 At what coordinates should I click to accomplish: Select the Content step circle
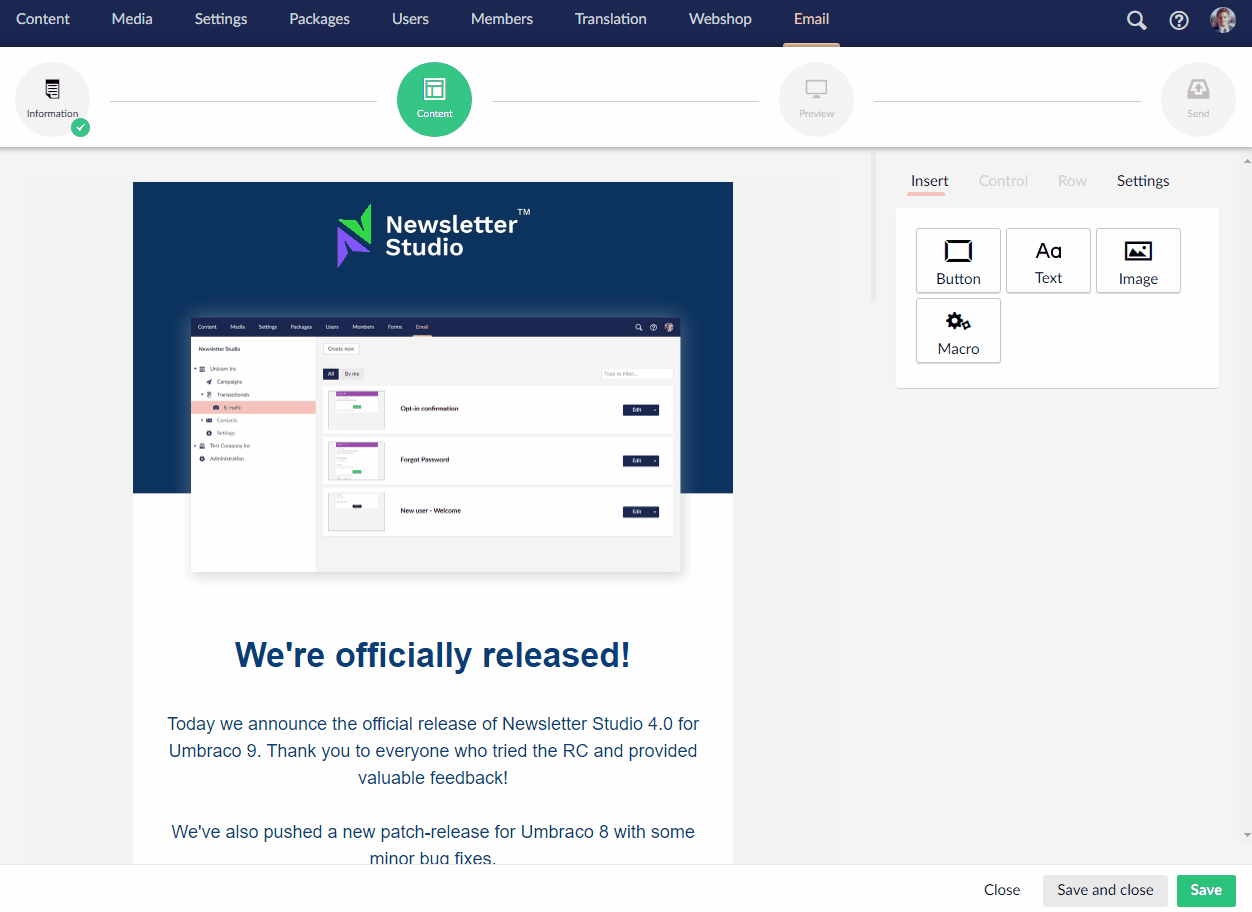point(434,100)
